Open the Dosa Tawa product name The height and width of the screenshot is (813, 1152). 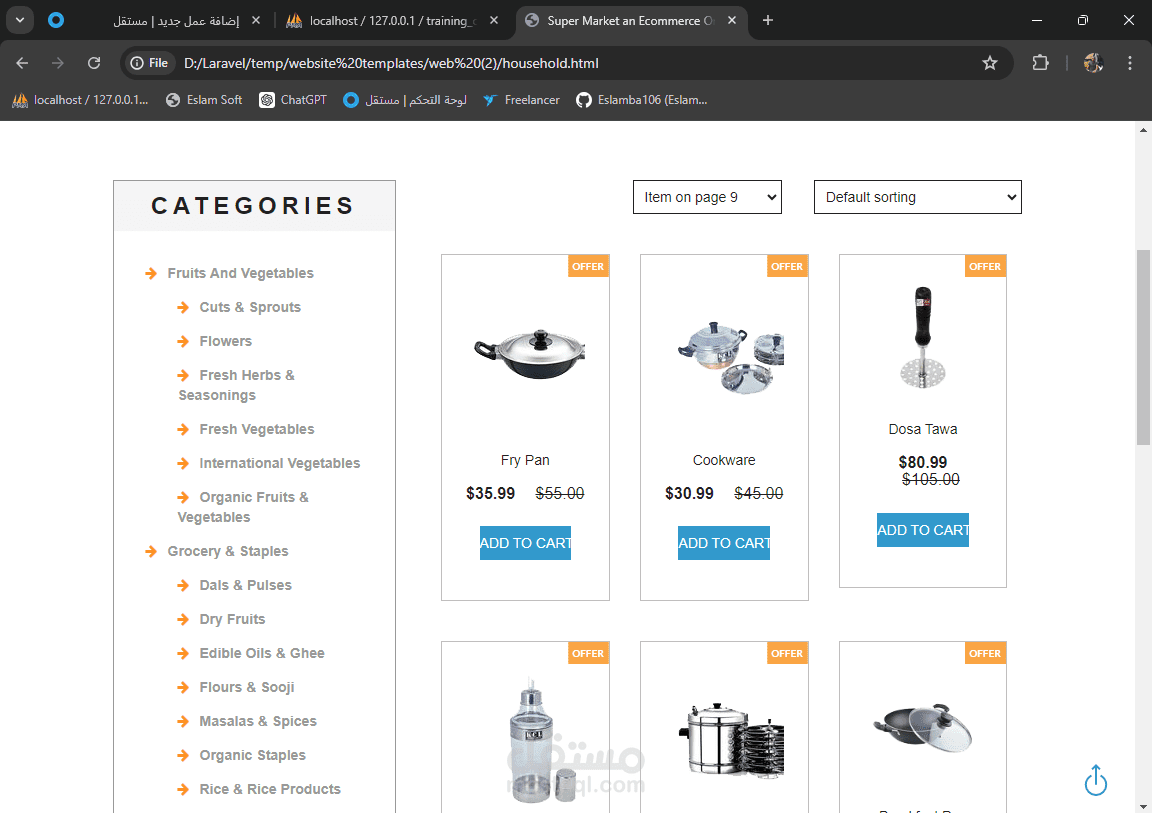click(x=923, y=429)
